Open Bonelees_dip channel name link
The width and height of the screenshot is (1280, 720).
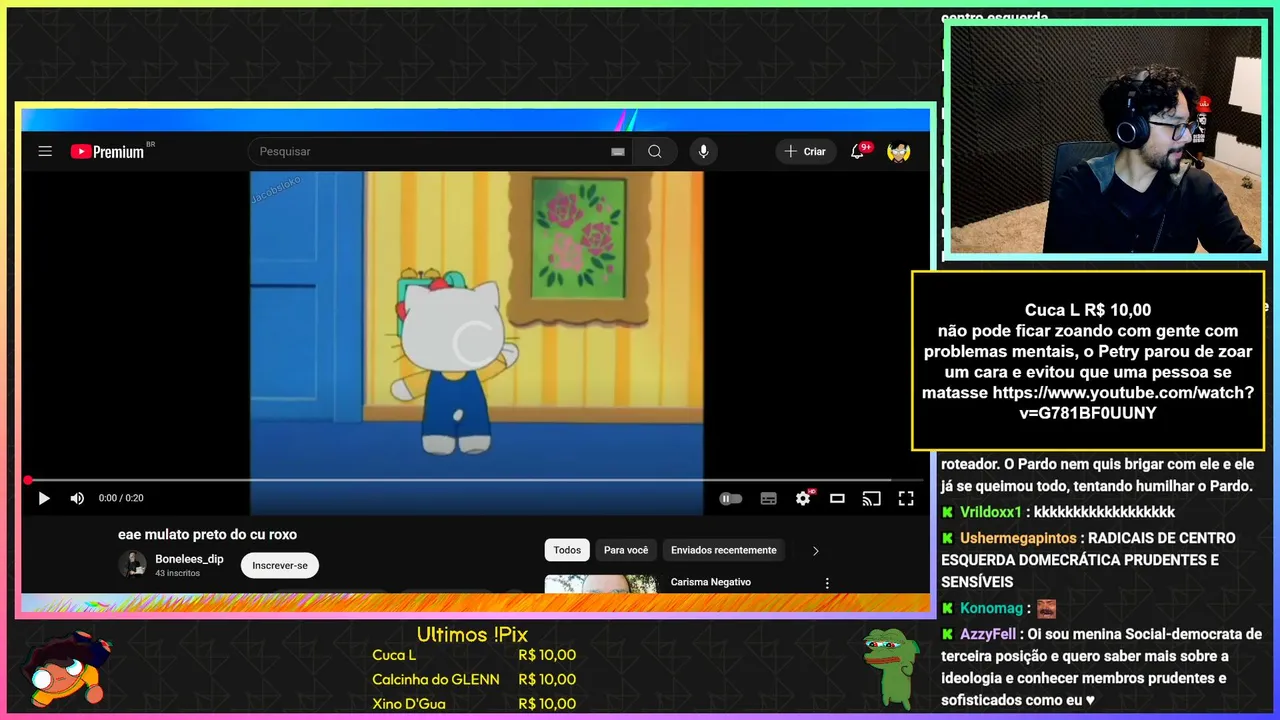coord(189,559)
